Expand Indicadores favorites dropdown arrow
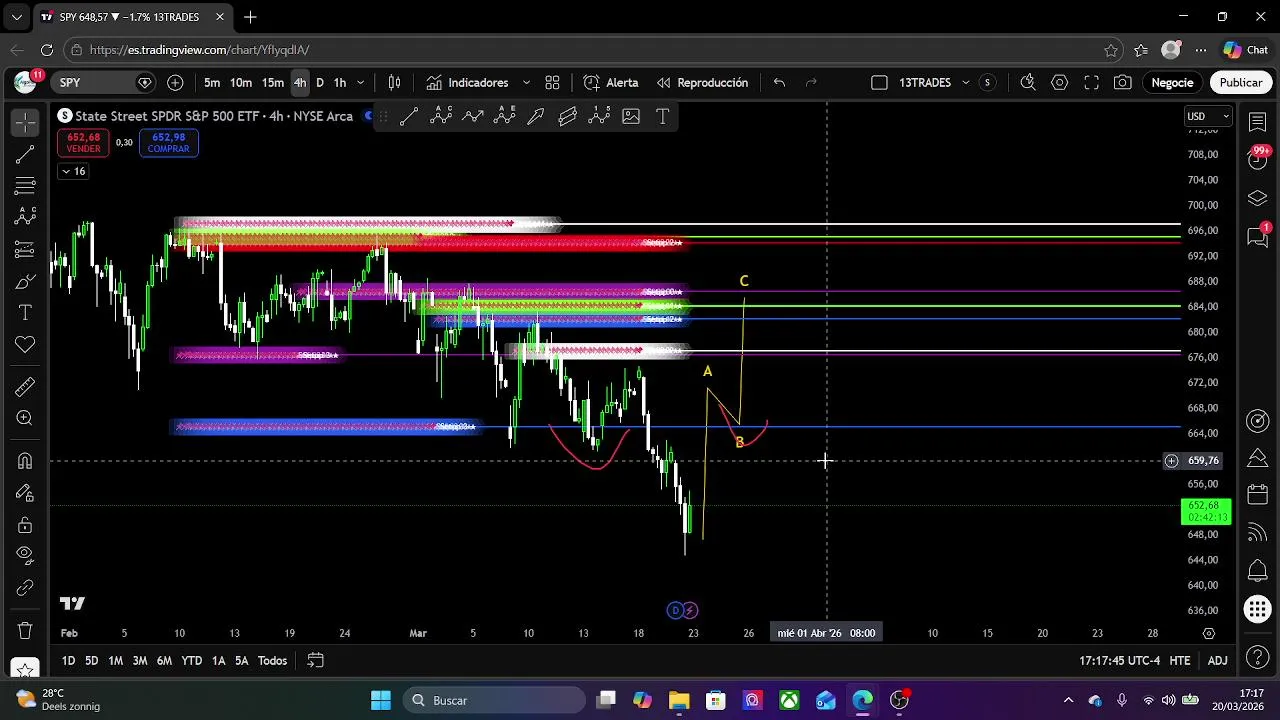The width and height of the screenshot is (1280, 720). point(526,83)
